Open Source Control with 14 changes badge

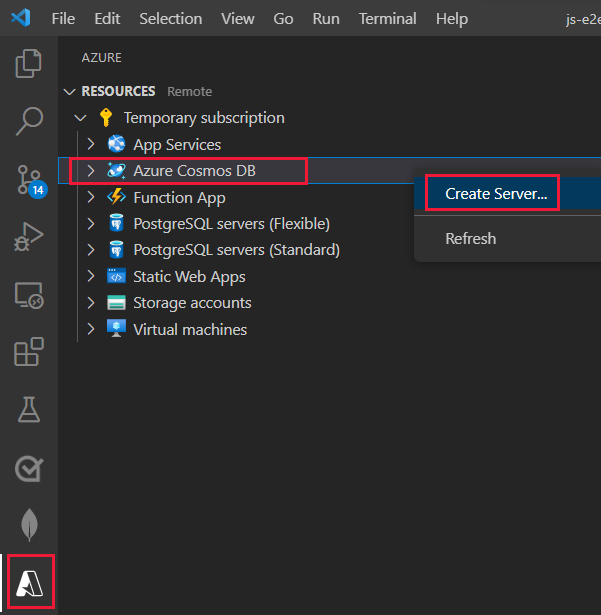click(x=31, y=182)
